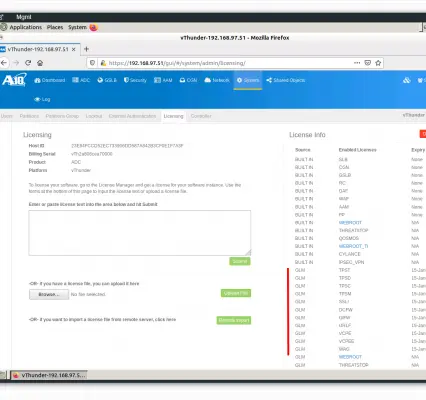Image resolution: width=426 pixels, height=400 pixels.
Task: Open tracking protection shield in address bar
Action: tap(93, 63)
